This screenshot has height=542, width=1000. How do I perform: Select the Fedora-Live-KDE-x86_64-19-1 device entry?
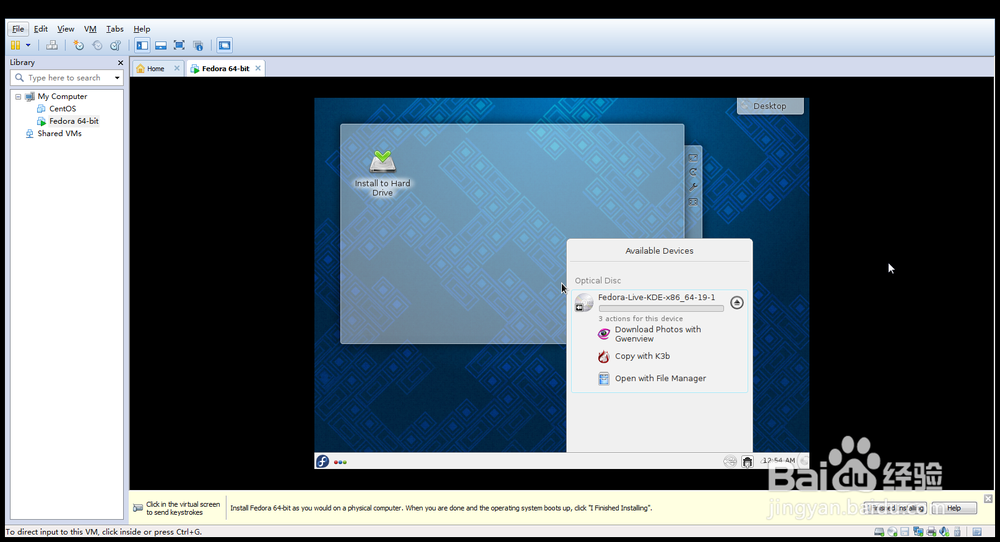coord(656,297)
